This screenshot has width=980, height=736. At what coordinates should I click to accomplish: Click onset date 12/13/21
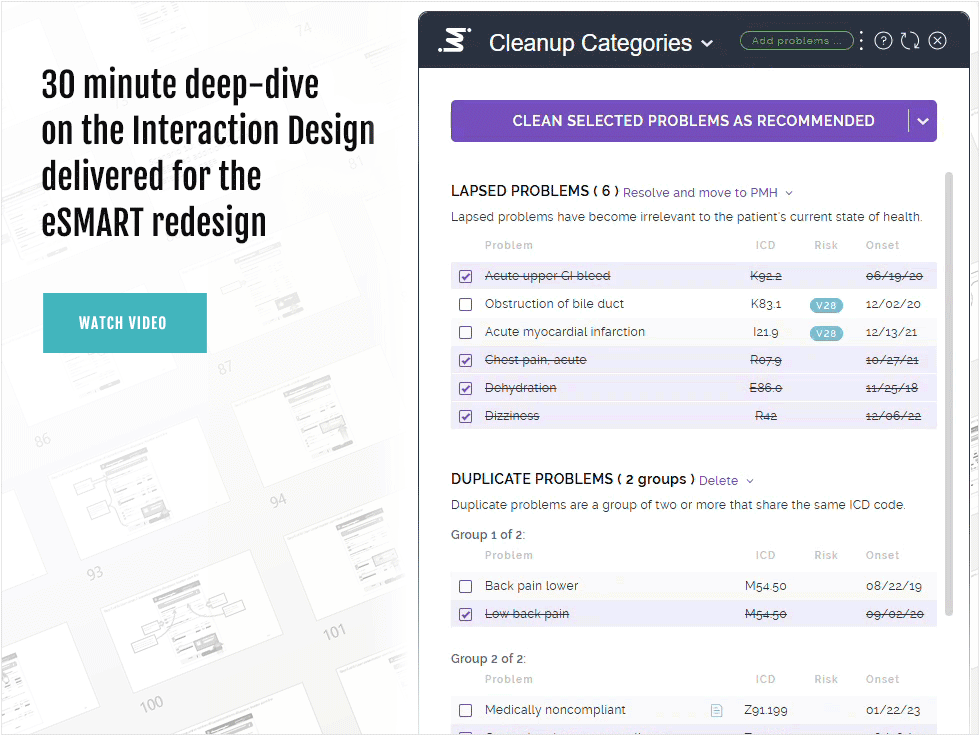pos(891,332)
